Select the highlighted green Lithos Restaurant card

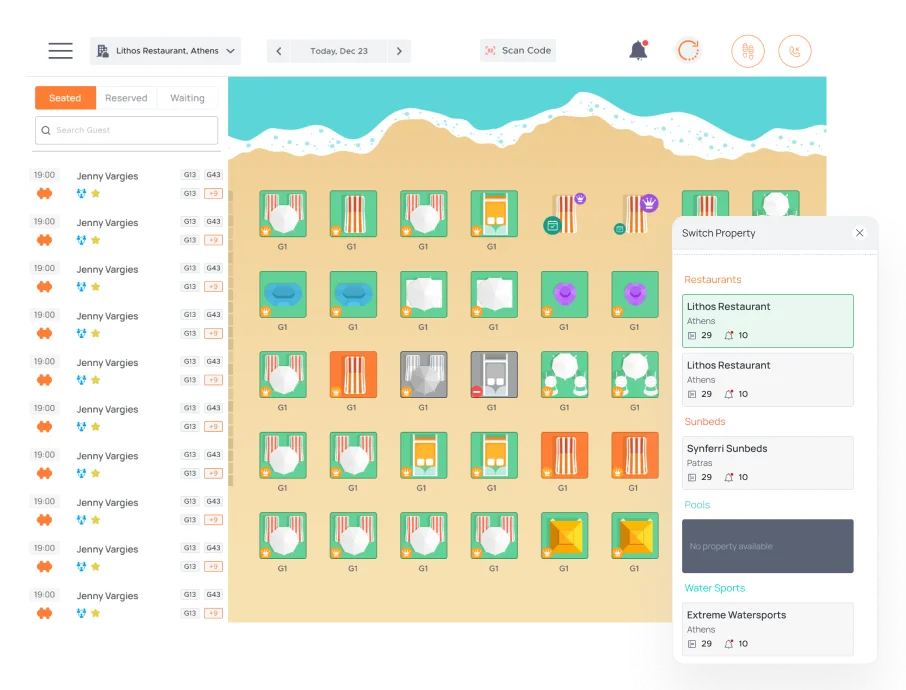767,321
